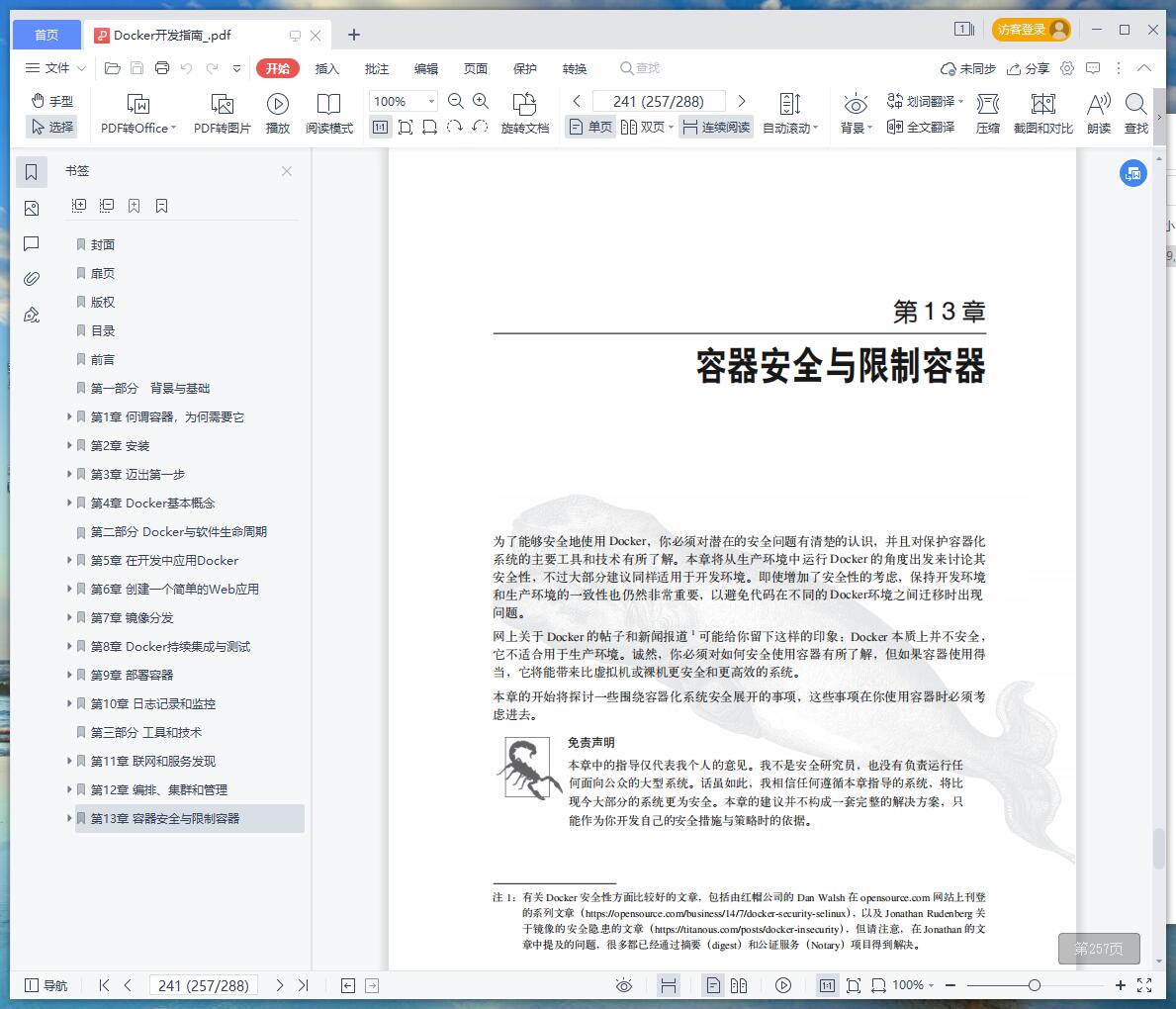
Task: Start the Read Aloud tool
Action: [1099, 114]
